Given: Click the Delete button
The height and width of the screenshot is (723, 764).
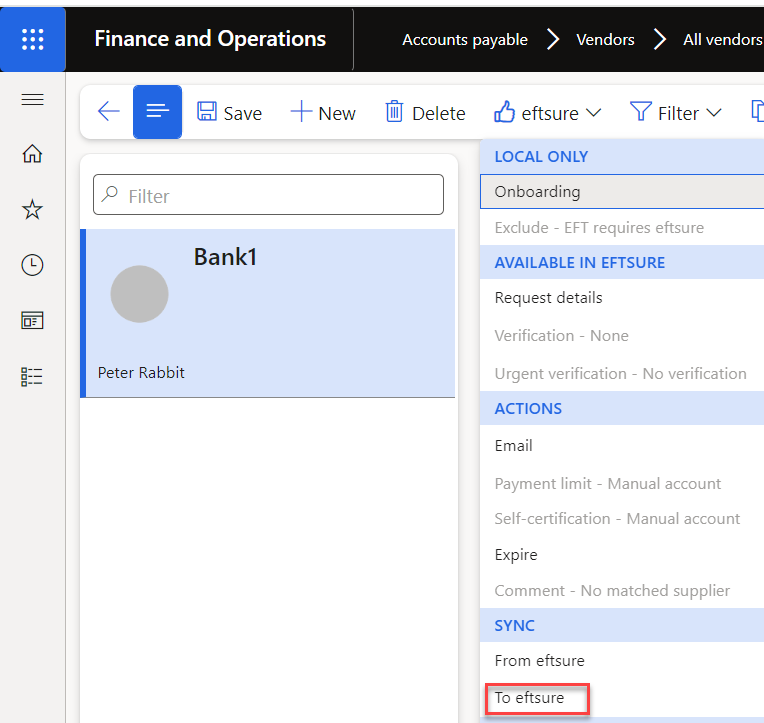Looking at the screenshot, I should click(425, 113).
